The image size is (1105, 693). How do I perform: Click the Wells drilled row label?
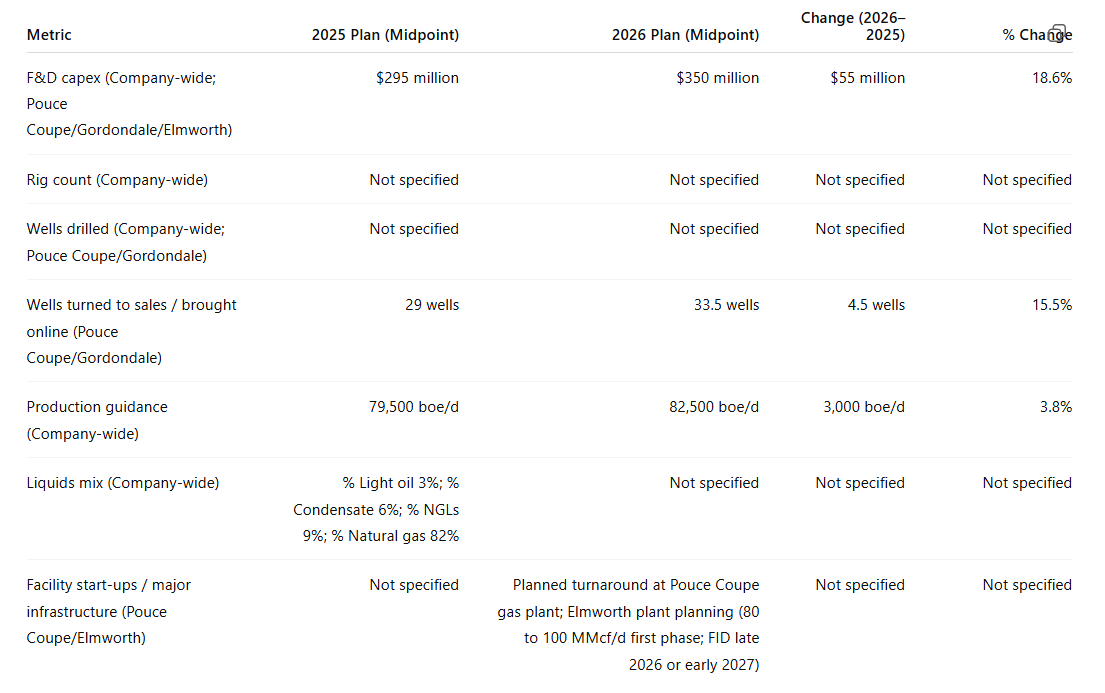(x=125, y=242)
